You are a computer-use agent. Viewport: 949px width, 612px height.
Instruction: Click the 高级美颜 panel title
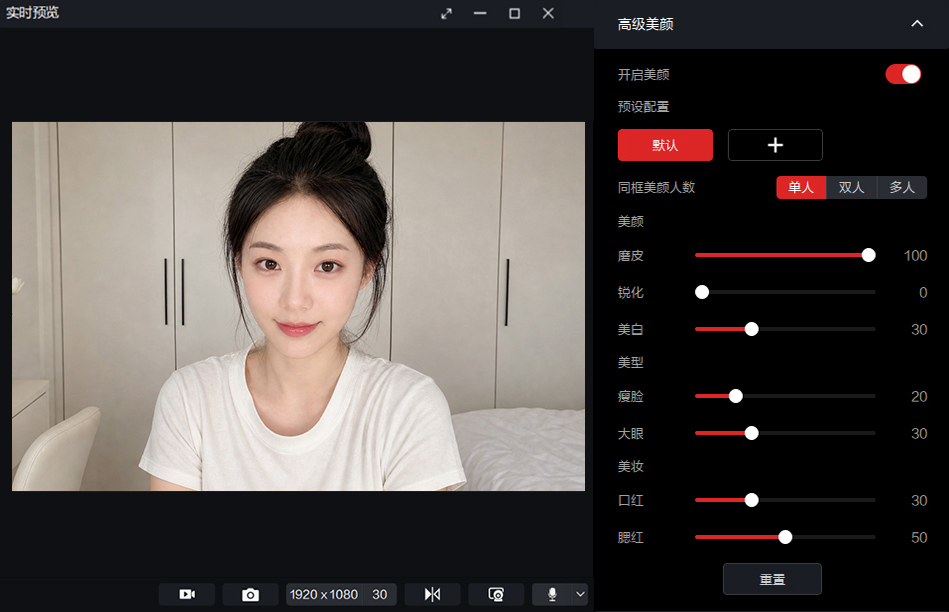click(645, 24)
